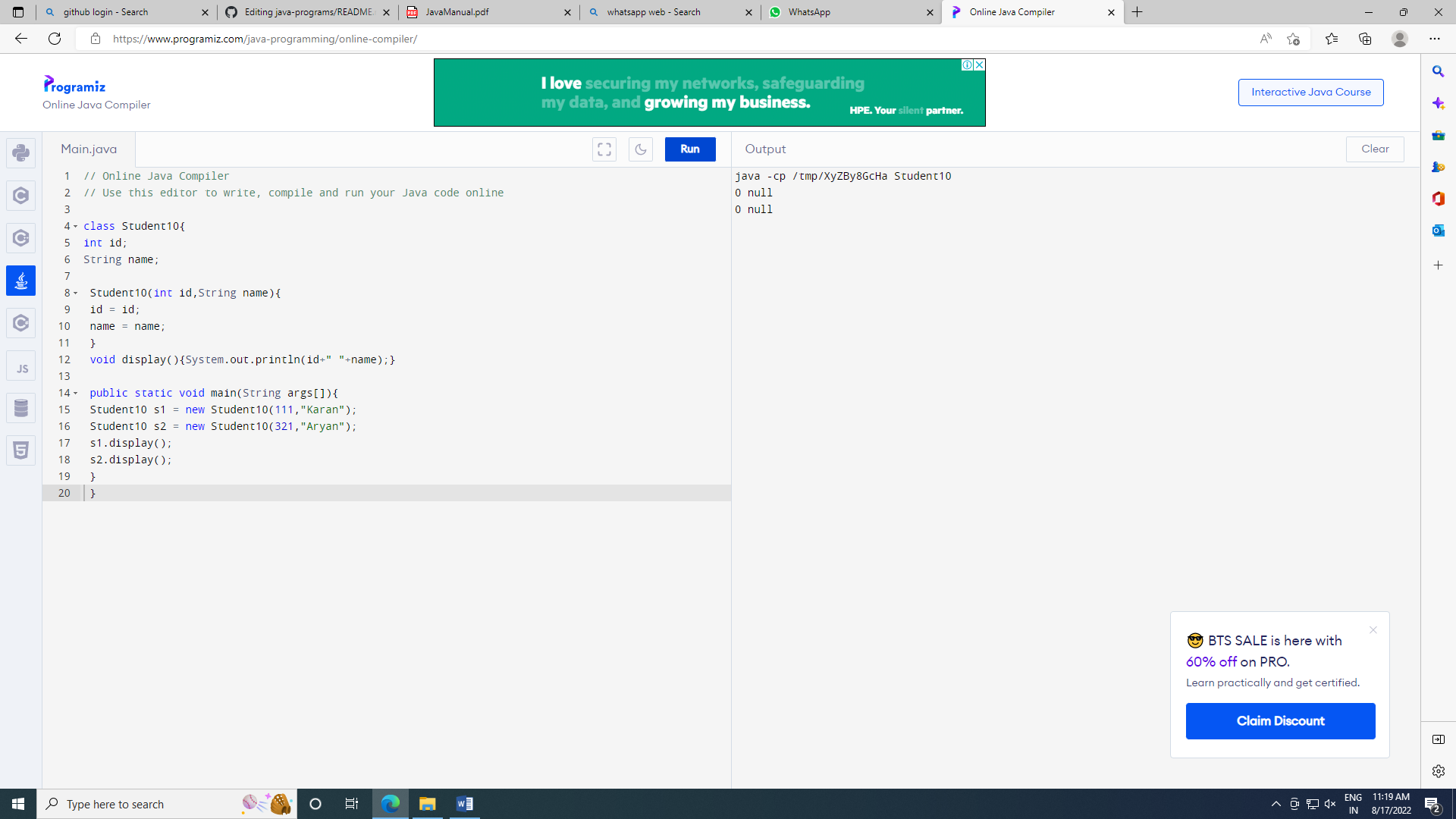Open the HTML5 editor sidebar icon

click(20, 451)
